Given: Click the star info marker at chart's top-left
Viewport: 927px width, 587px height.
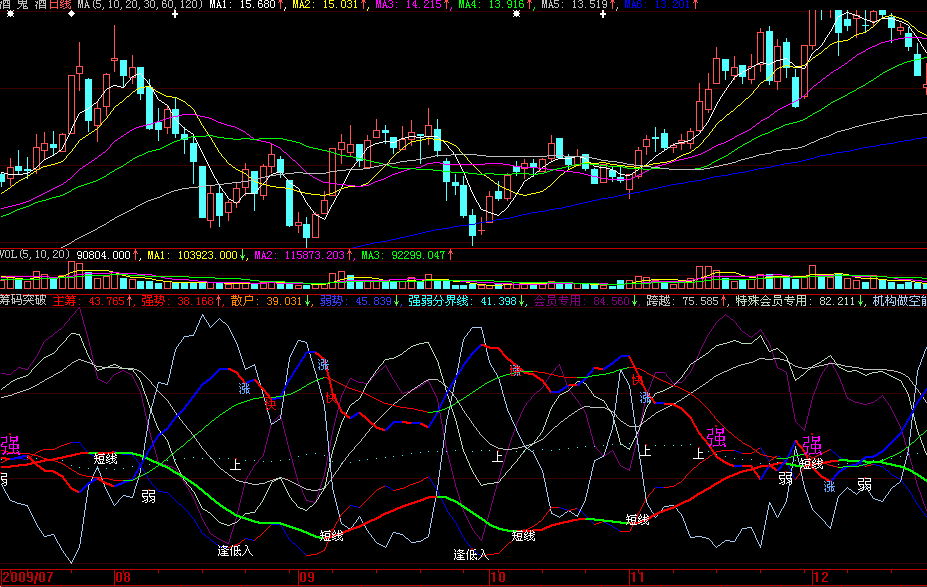Looking at the screenshot, I should [x=10, y=14].
